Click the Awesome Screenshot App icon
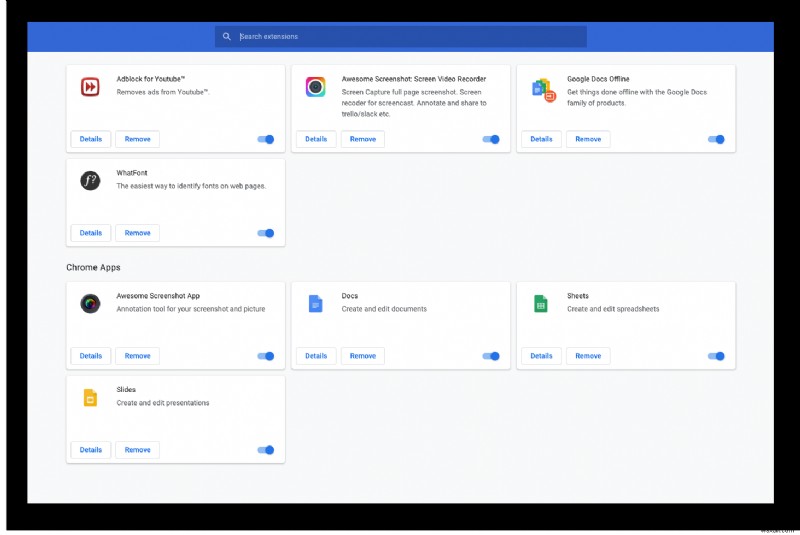The image size is (800, 535). click(x=90, y=303)
